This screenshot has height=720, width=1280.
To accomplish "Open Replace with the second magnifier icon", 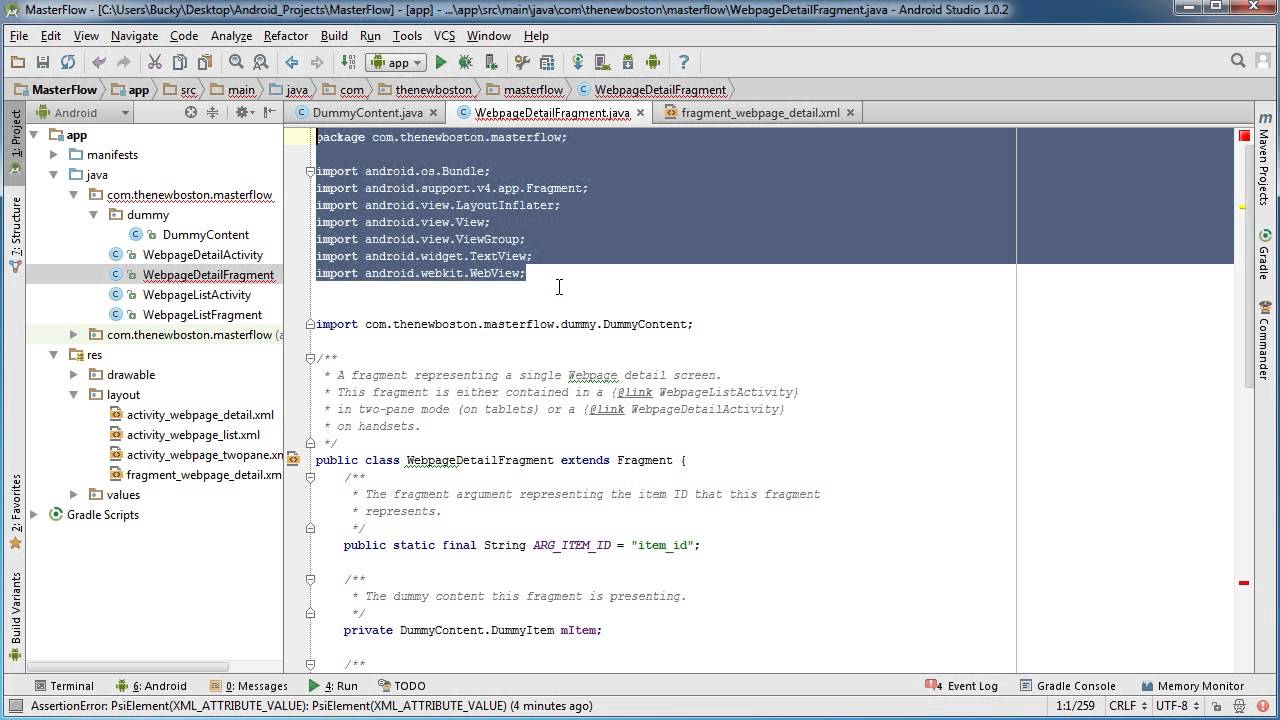I will pyautogui.click(x=261, y=62).
